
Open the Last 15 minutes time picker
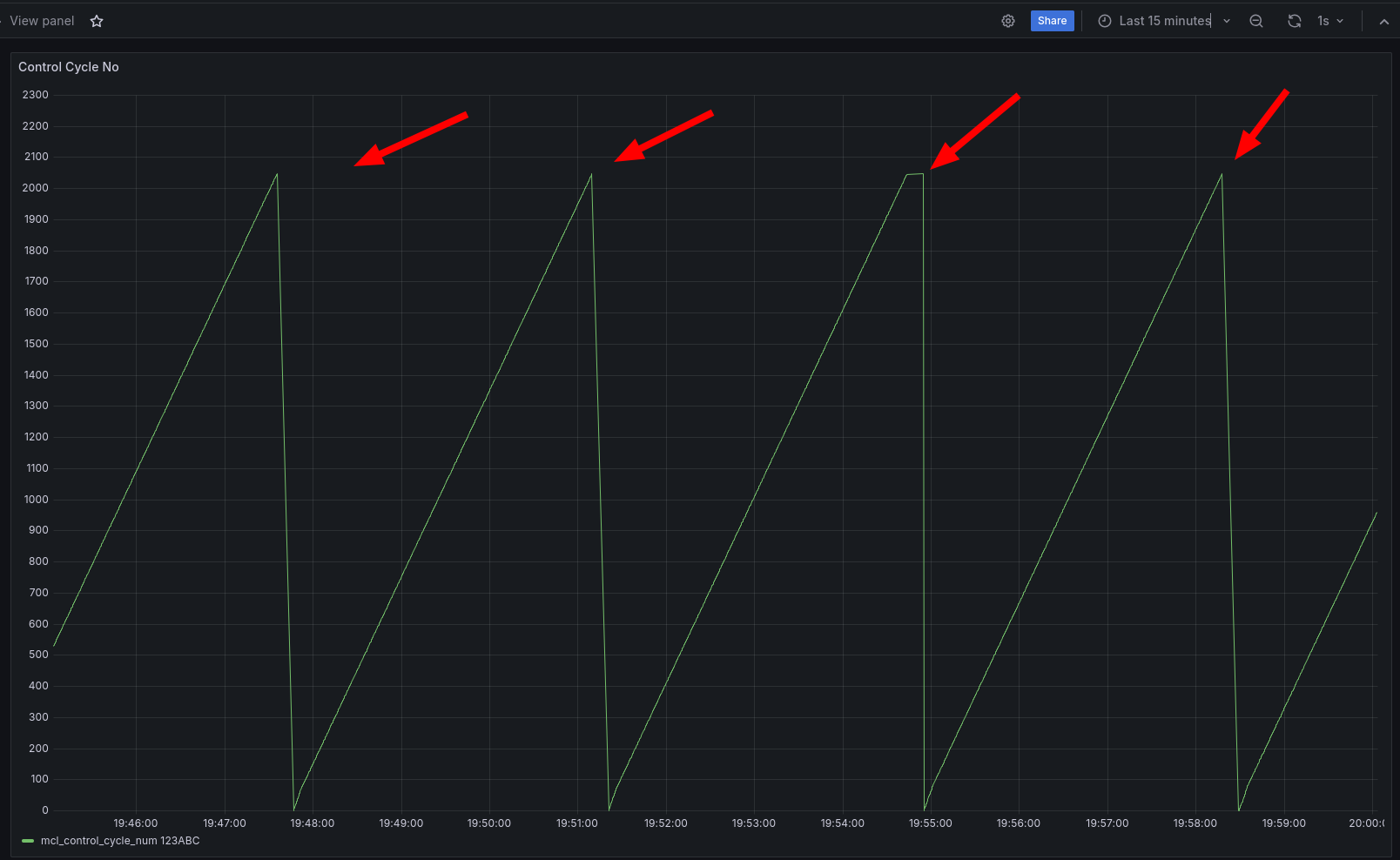coord(1164,21)
